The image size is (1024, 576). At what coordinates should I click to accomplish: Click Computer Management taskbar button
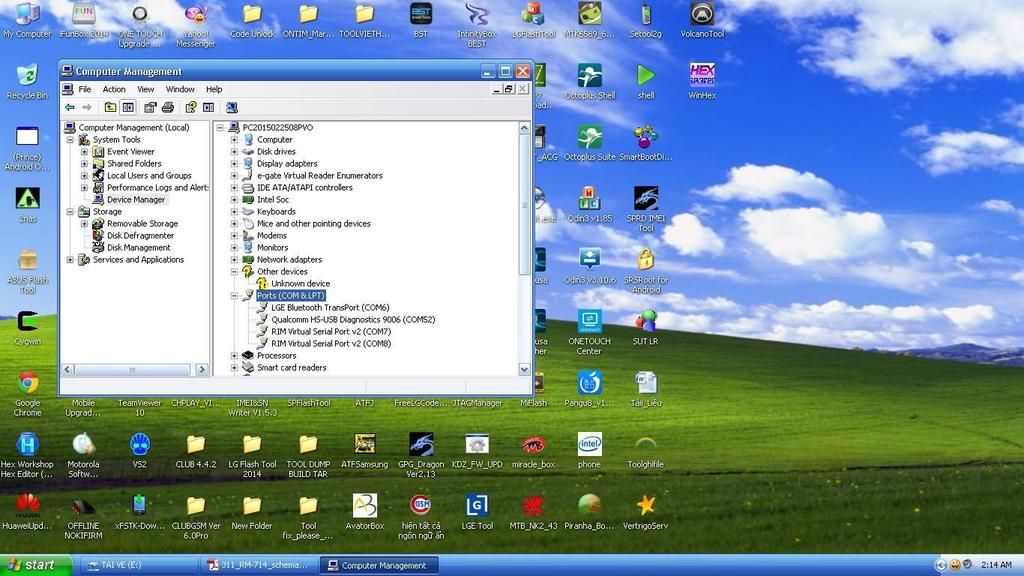tap(379, 565)
